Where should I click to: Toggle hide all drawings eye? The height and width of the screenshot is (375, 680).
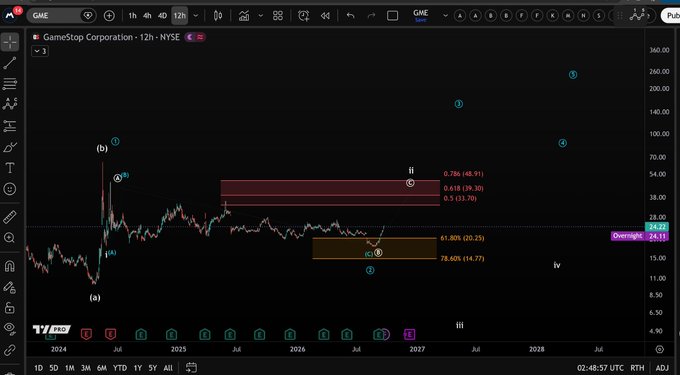[10, 328]
